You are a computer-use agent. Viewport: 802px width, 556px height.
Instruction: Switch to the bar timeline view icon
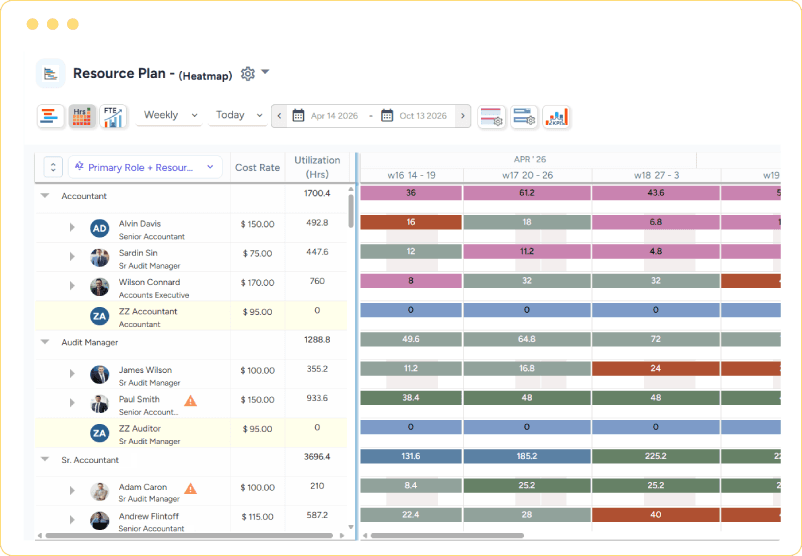point(50,116)
